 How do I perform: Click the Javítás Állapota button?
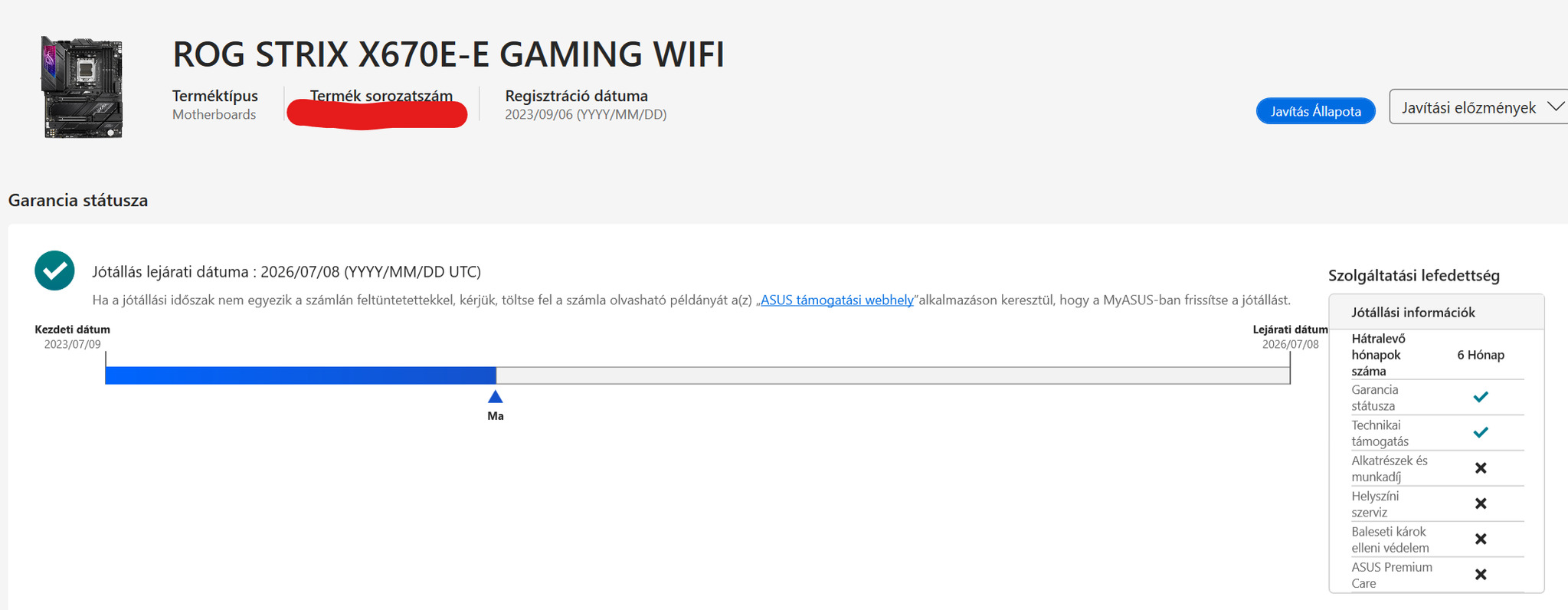[x=1315, y=111]
